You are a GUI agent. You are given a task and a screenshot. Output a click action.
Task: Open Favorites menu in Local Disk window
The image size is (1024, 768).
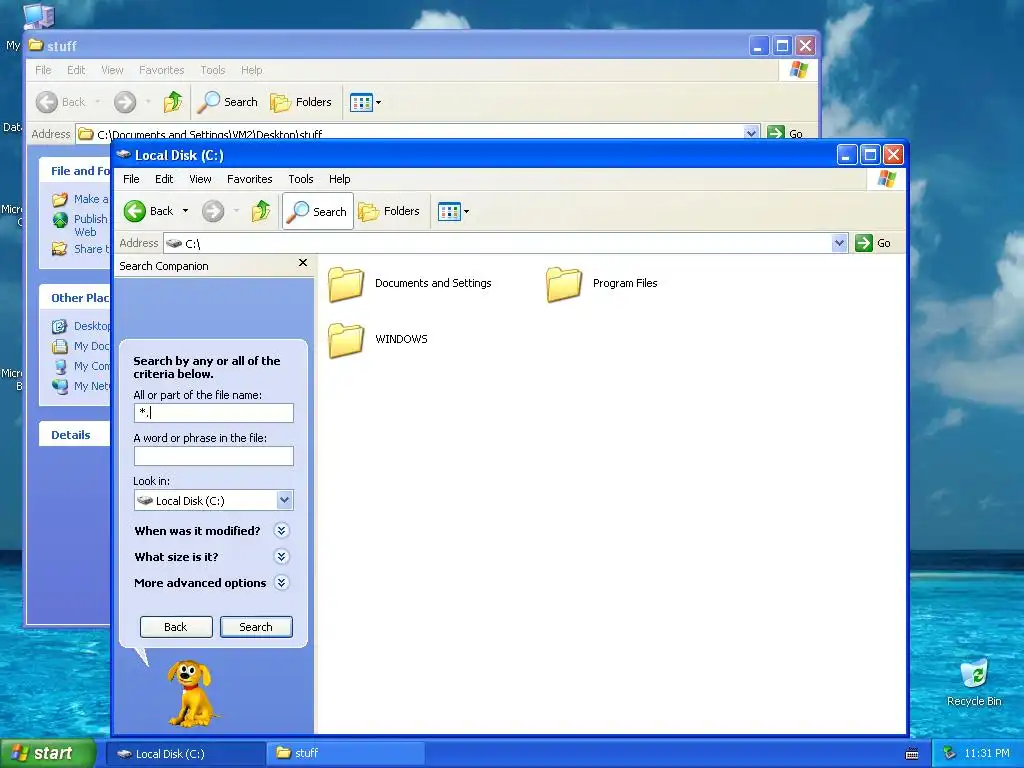249,179
